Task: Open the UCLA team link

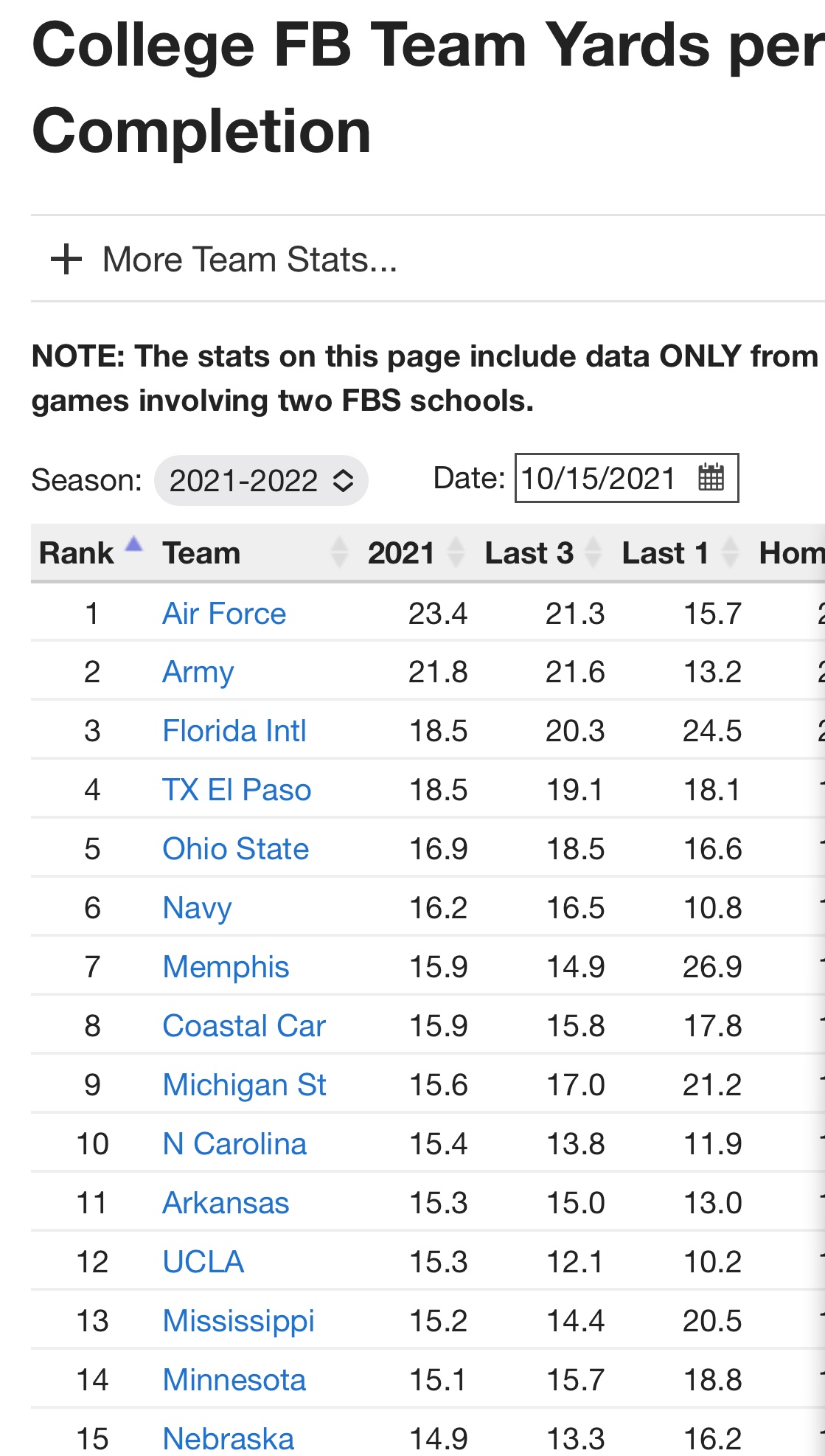Action: click(x=203, y=1262)
